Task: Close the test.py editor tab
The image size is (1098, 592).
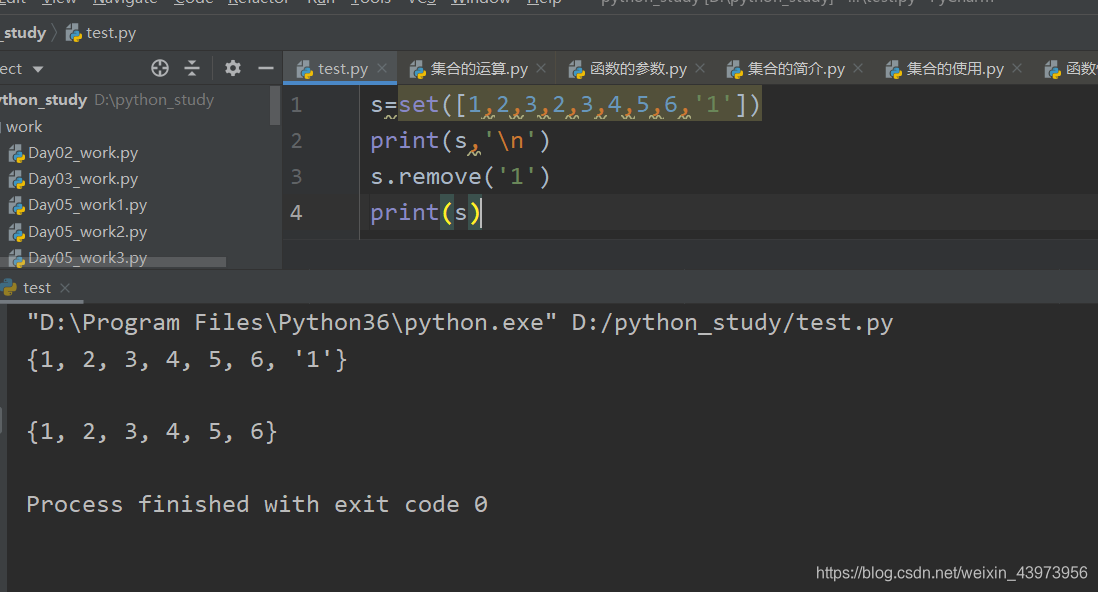Action: [382, 69]
